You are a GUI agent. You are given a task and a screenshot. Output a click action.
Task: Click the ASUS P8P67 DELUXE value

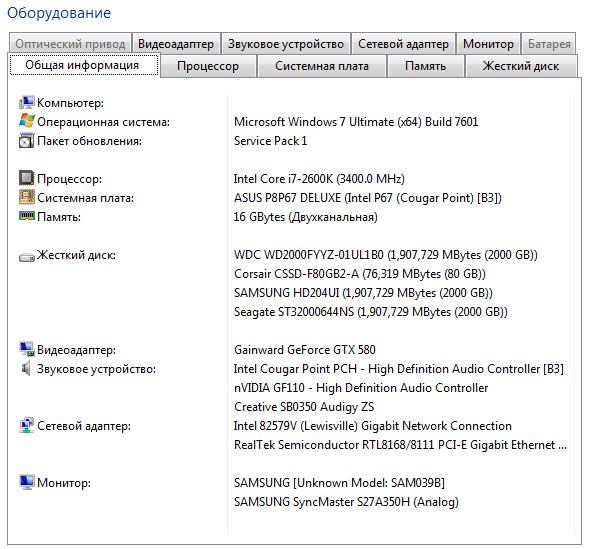click(x=367, y=198)
